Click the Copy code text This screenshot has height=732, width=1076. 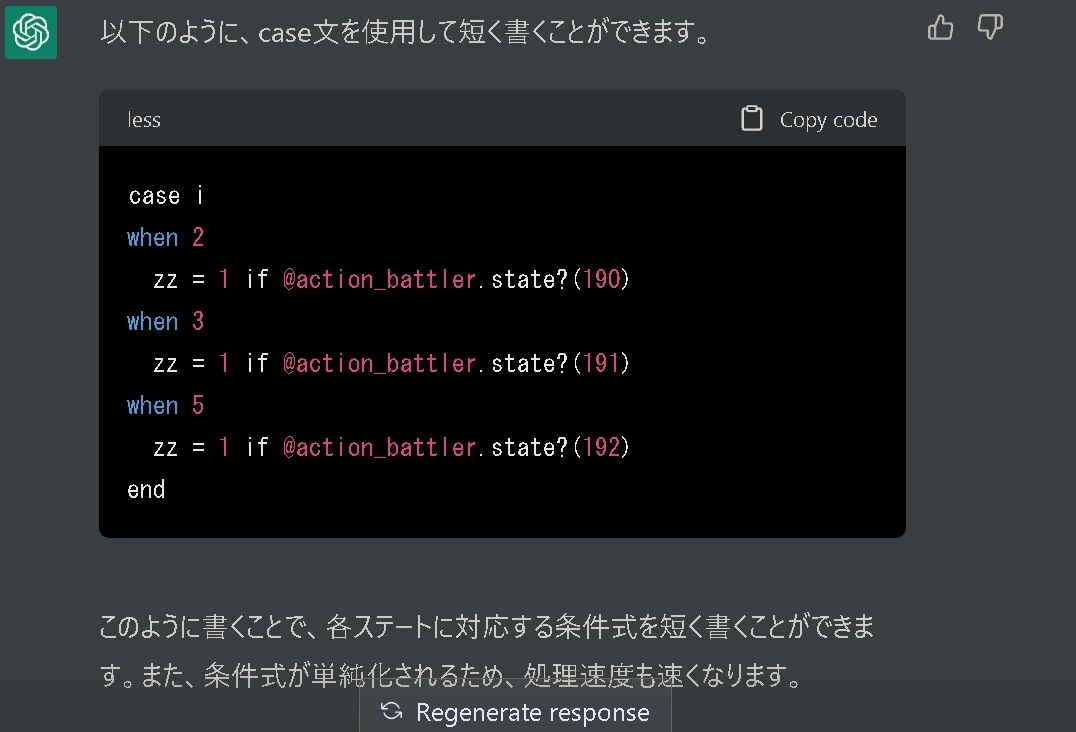tap(828, 120)
